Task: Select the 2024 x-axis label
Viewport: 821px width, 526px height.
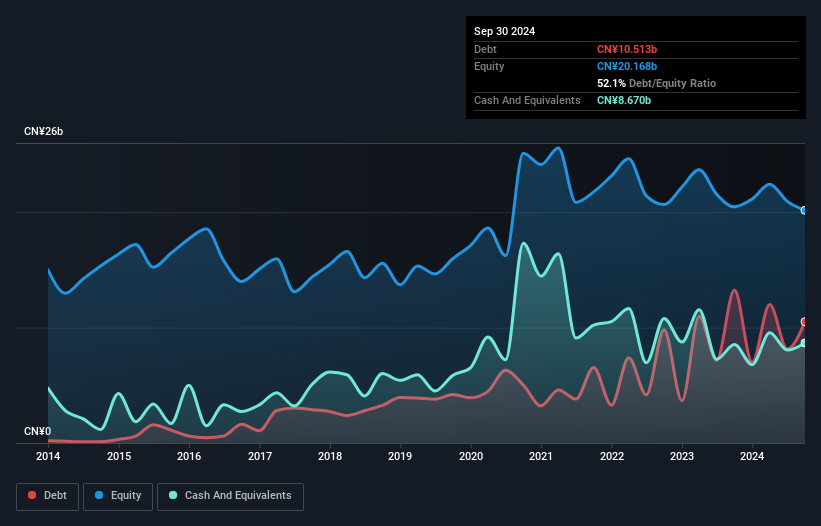Action: pos(752,456)
